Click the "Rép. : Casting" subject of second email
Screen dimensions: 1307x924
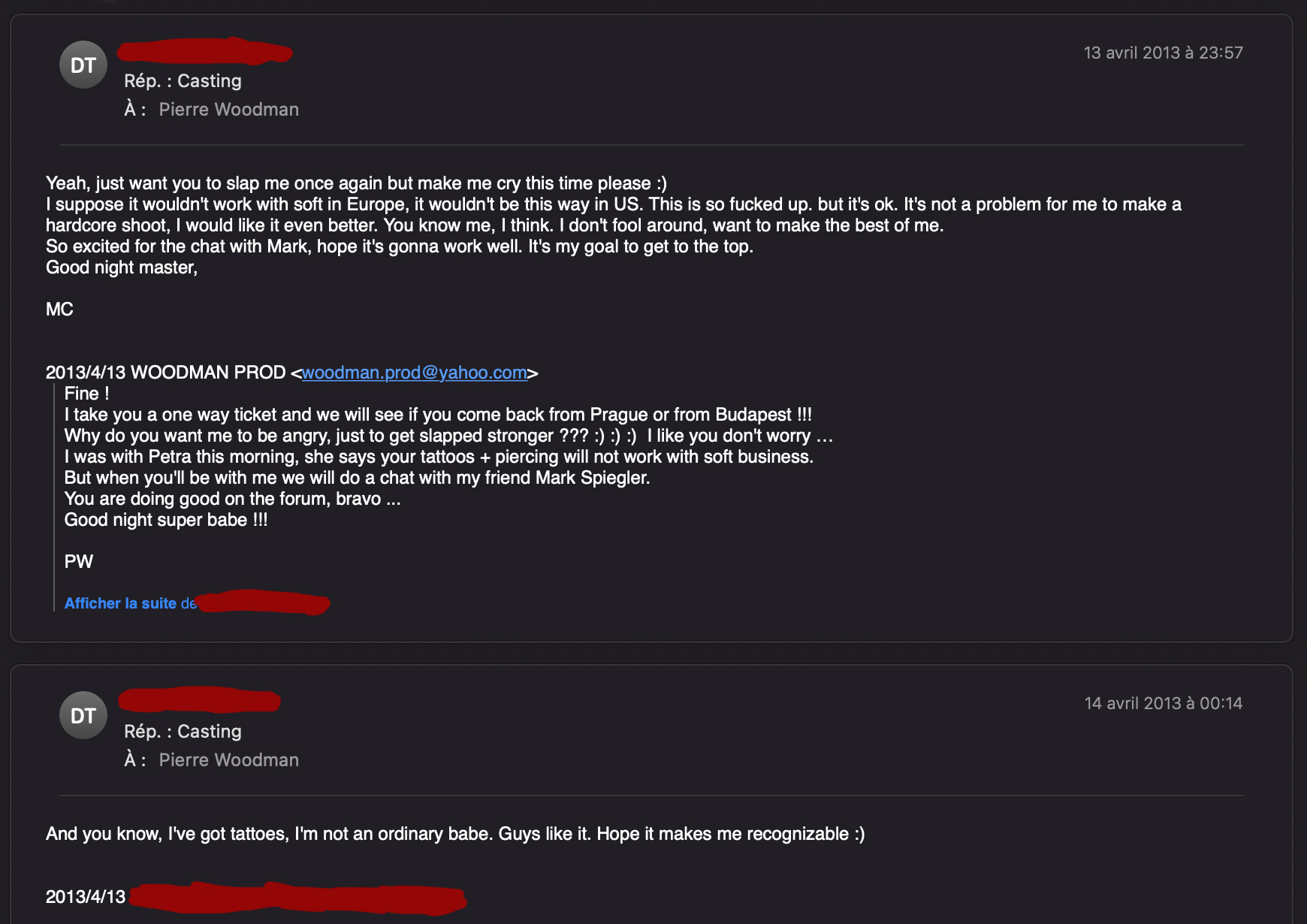pyautogui.click(x=183, y=732)
